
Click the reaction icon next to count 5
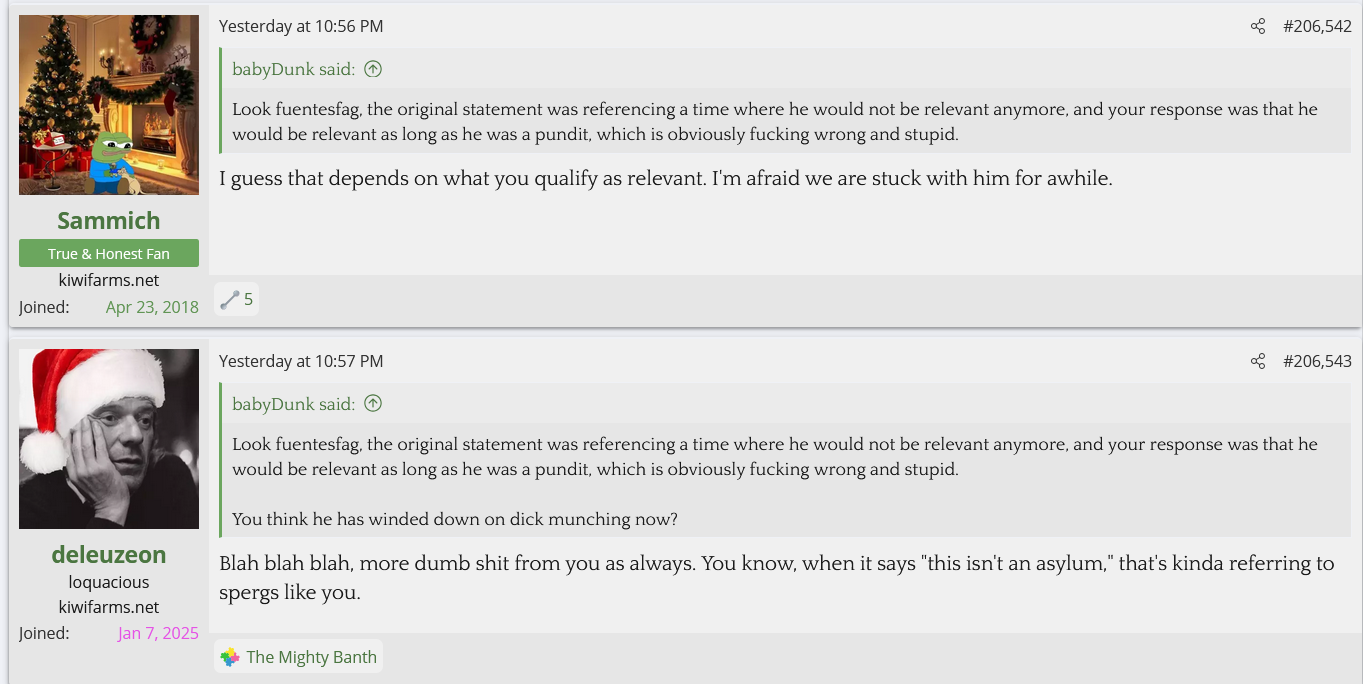[230, 299]
